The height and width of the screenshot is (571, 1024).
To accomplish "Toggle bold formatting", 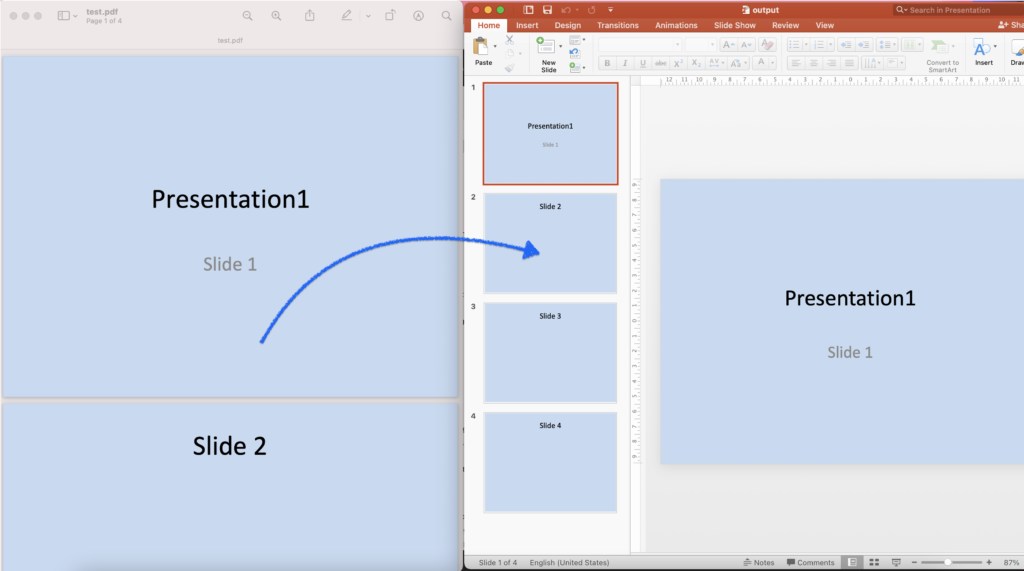I will tap(607, 63).
